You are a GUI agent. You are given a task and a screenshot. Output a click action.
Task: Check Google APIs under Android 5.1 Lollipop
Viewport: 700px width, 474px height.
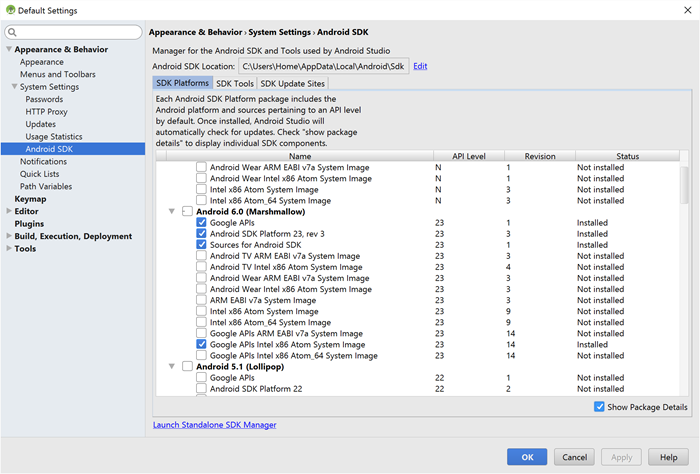(201, 377)
